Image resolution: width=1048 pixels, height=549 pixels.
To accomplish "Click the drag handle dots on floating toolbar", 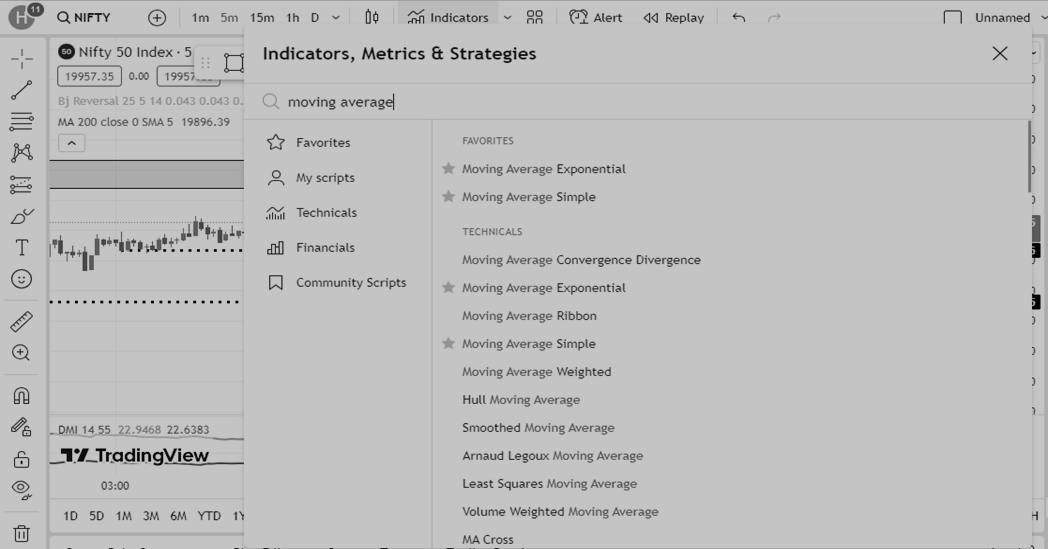I will 205,63.
